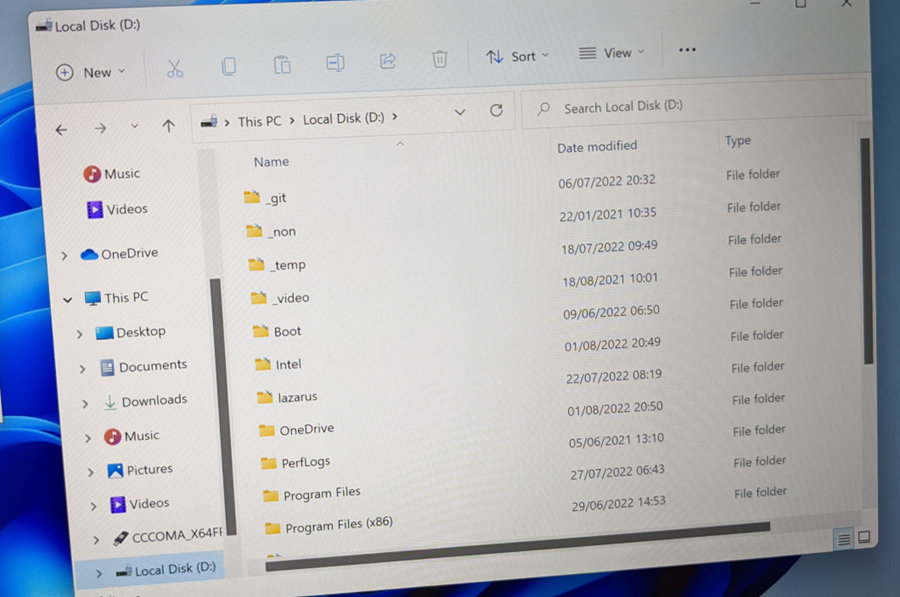This screenshot has height=597, width=900.
Task: Expand the Documents tree node
Action: 82,369
